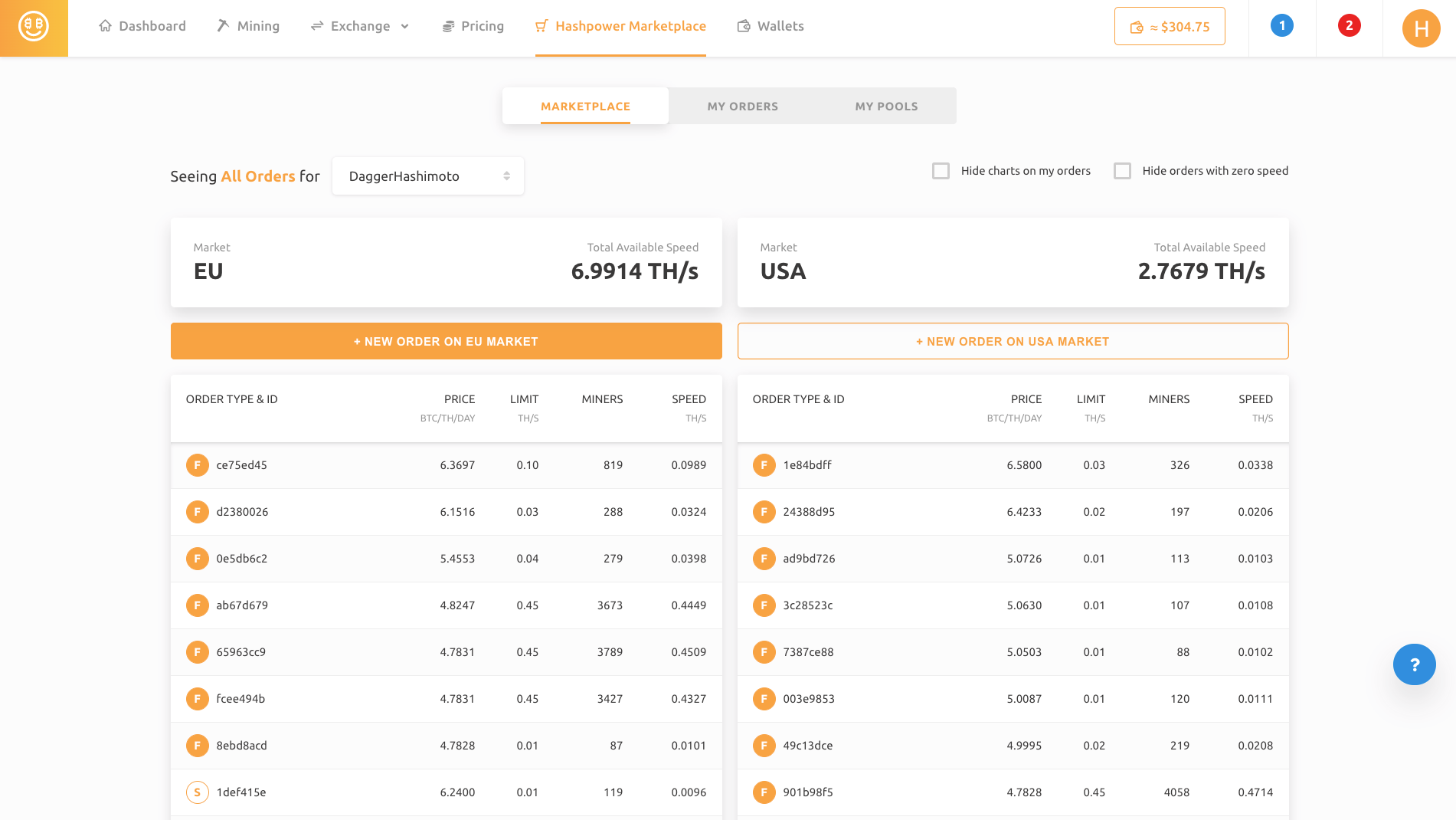Sort EU table by Miners column header
The image size is (1456, 820).
click(602, 399)
